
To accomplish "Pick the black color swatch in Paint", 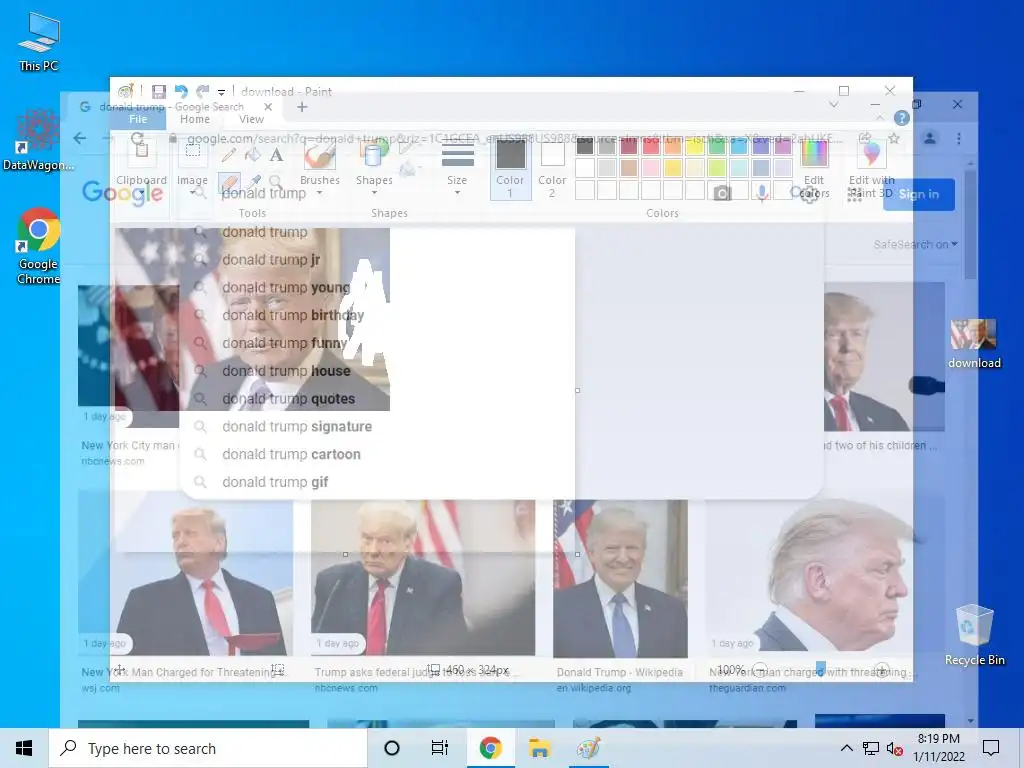I will pos(585,146).
